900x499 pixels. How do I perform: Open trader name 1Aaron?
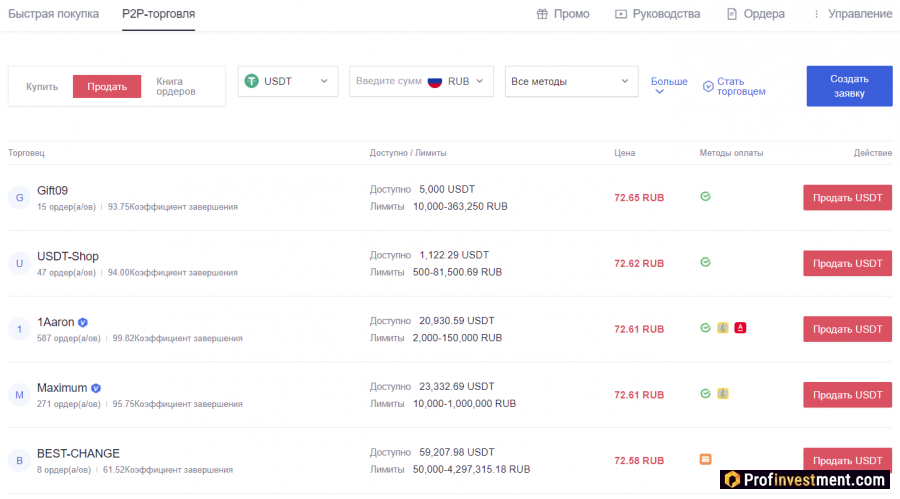tap(56, 322)
